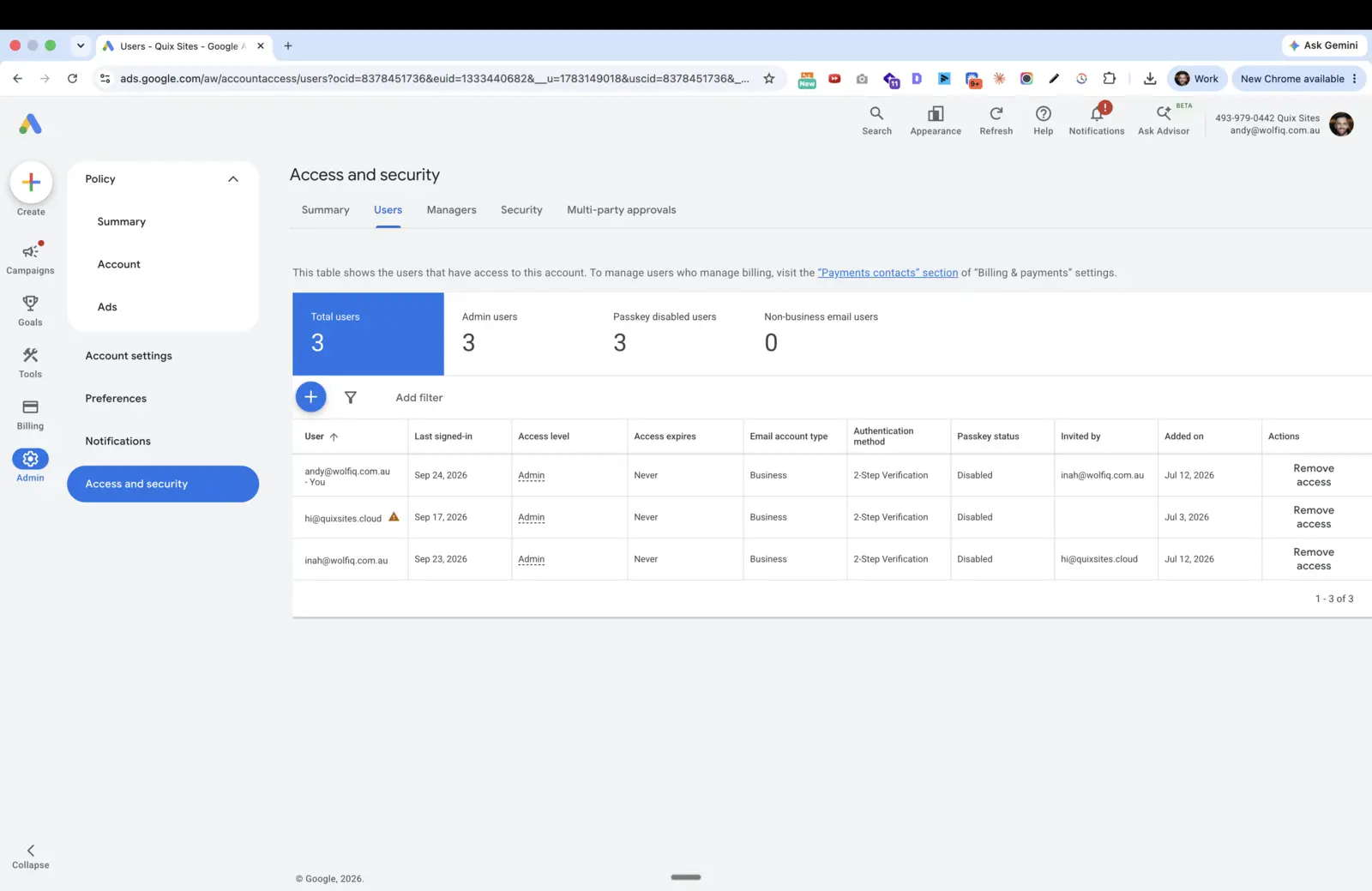Viewport: 1372px width, 891px height.
Task: Switch to the Security tab
Action: [521, 210]
